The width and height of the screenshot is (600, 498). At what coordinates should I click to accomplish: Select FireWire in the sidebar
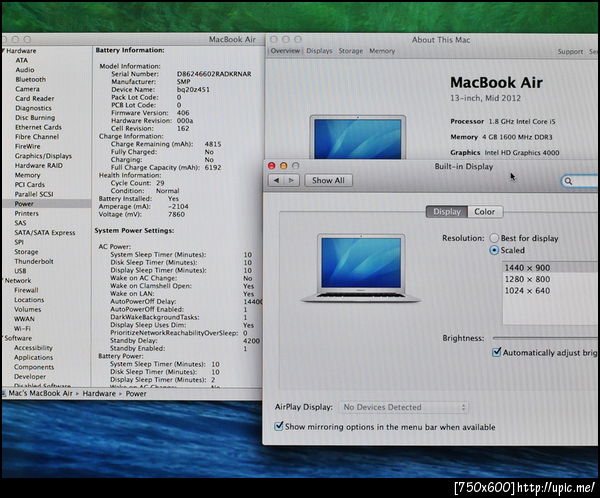point(27,146)
